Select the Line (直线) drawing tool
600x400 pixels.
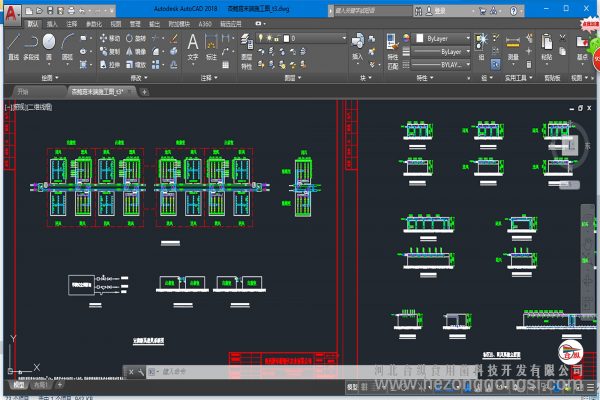(13, 45)
